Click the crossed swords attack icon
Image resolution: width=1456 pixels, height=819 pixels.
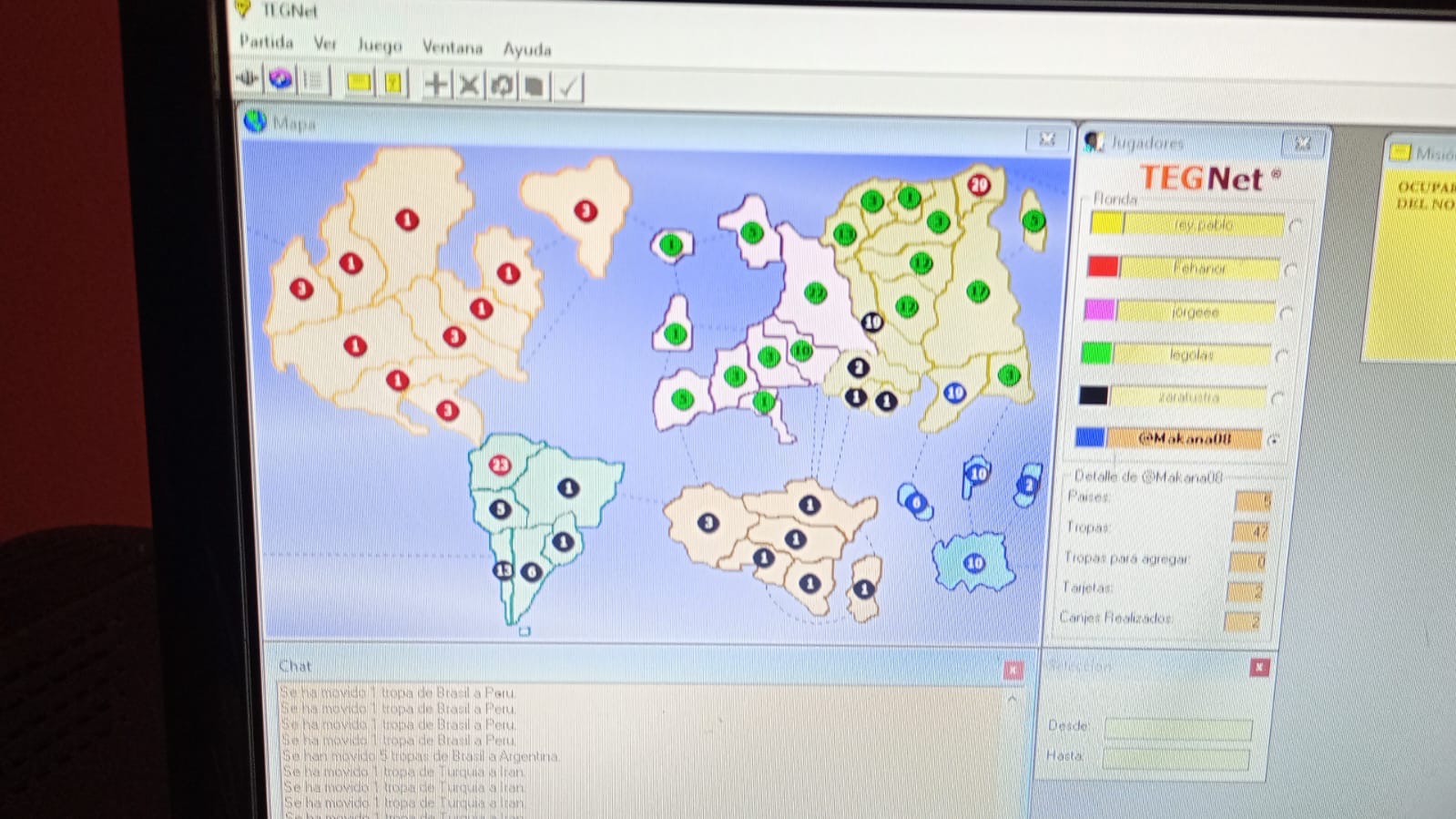coord(469,86)
